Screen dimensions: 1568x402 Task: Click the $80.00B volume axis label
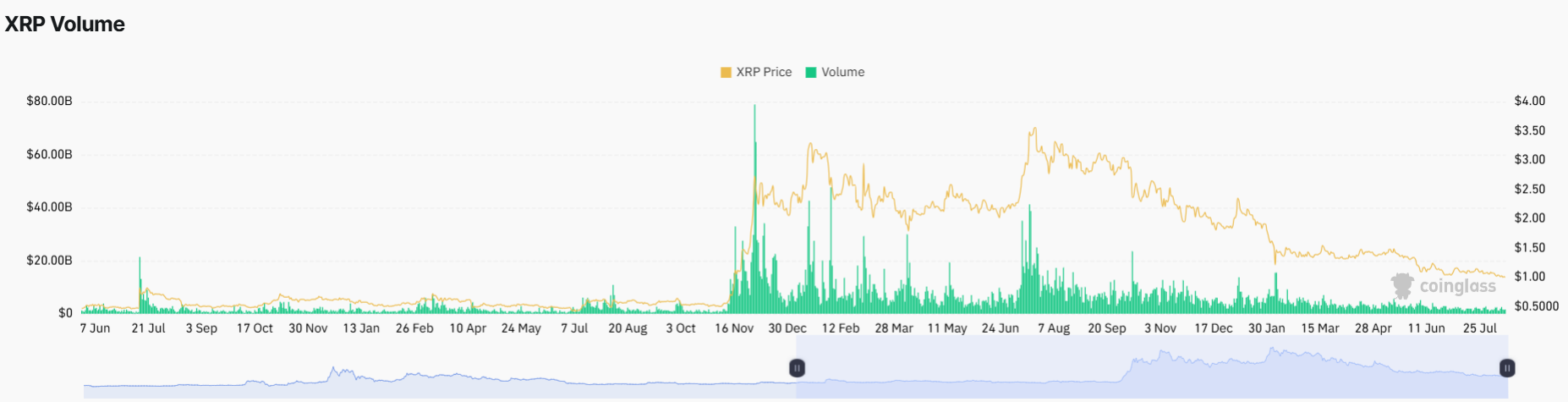coord(49,101)
